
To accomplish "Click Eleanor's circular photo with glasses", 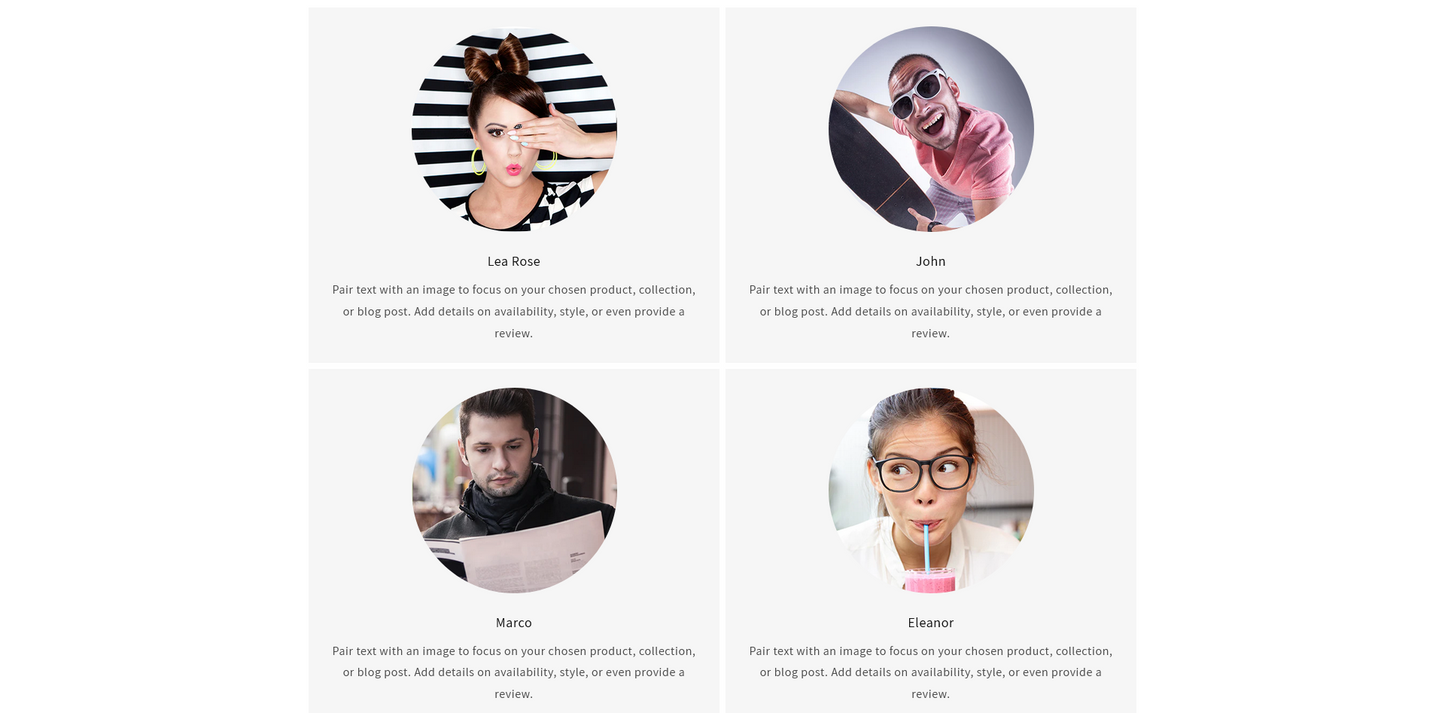I will click(931, 490).
